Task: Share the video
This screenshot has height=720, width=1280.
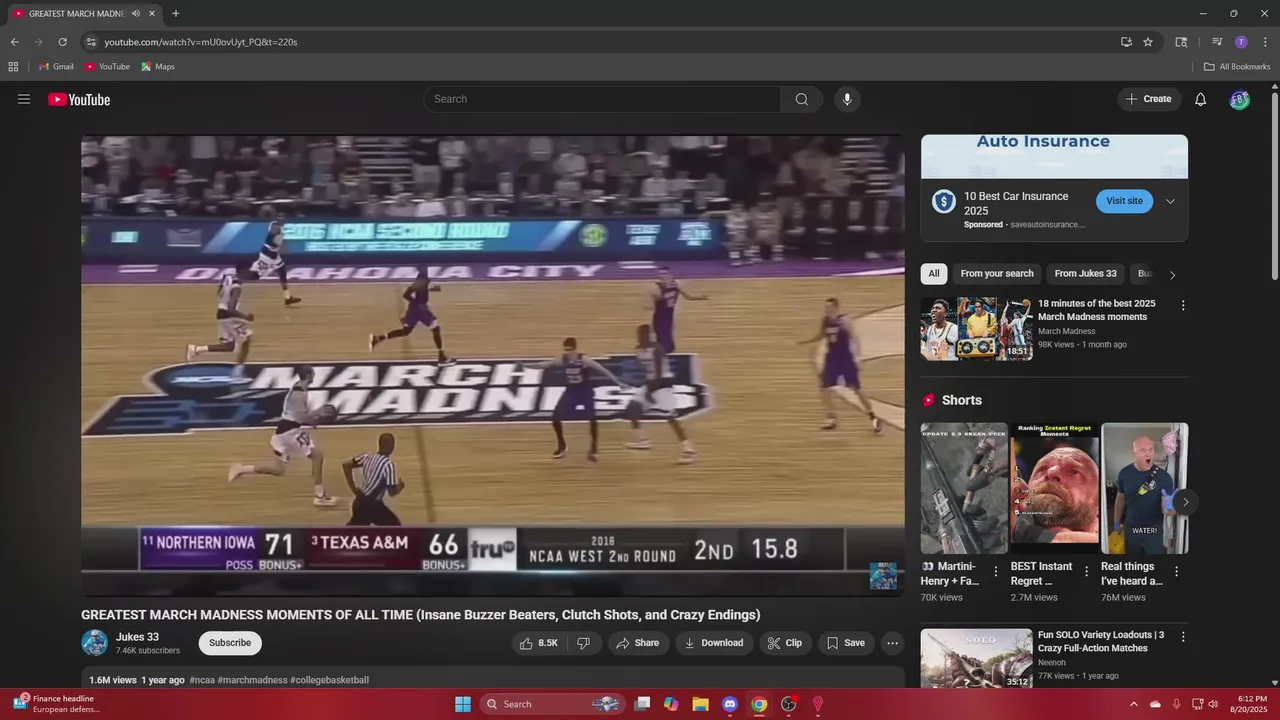Action: 638,643
